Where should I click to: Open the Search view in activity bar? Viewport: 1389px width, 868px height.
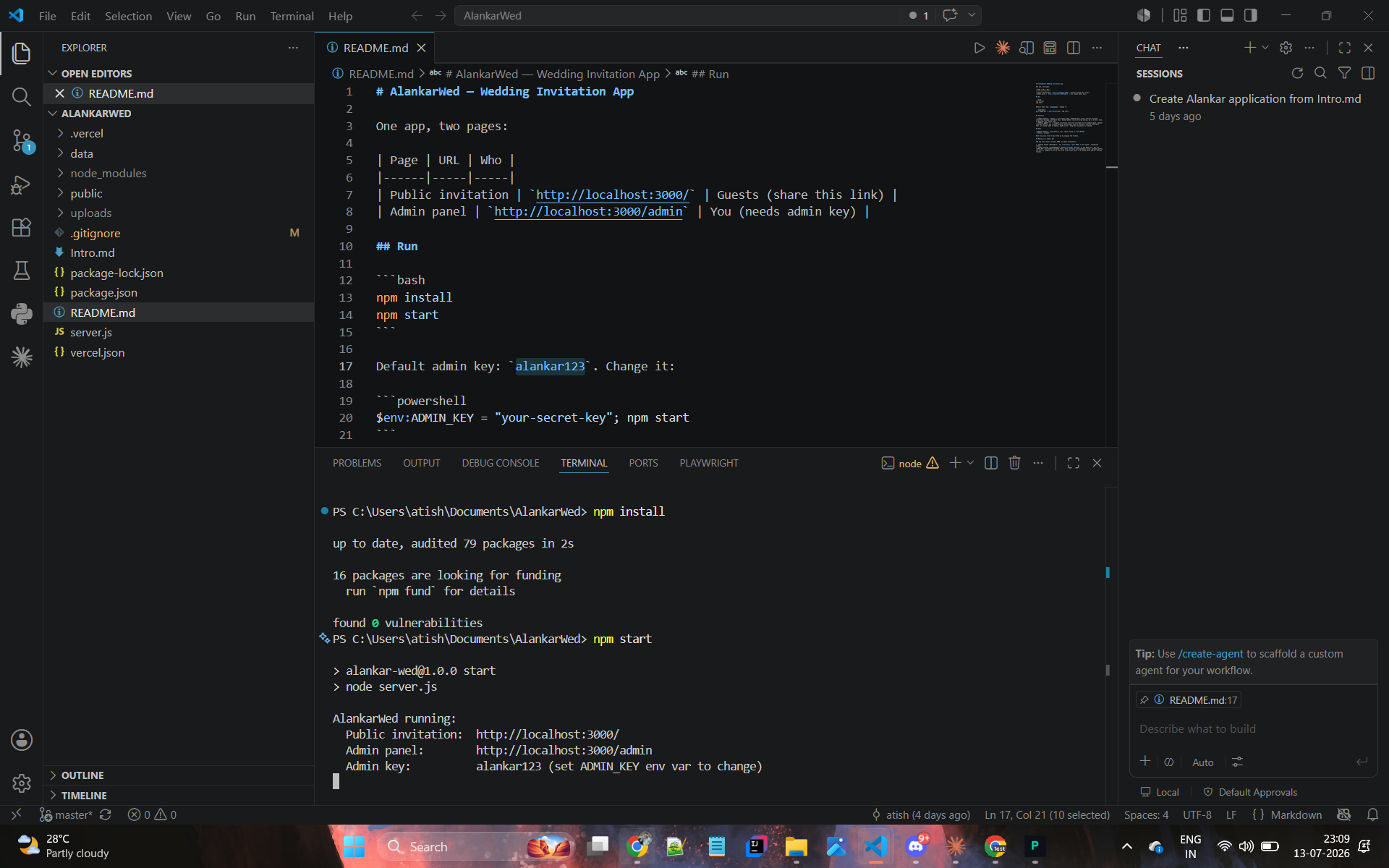[x=21, y=96]
